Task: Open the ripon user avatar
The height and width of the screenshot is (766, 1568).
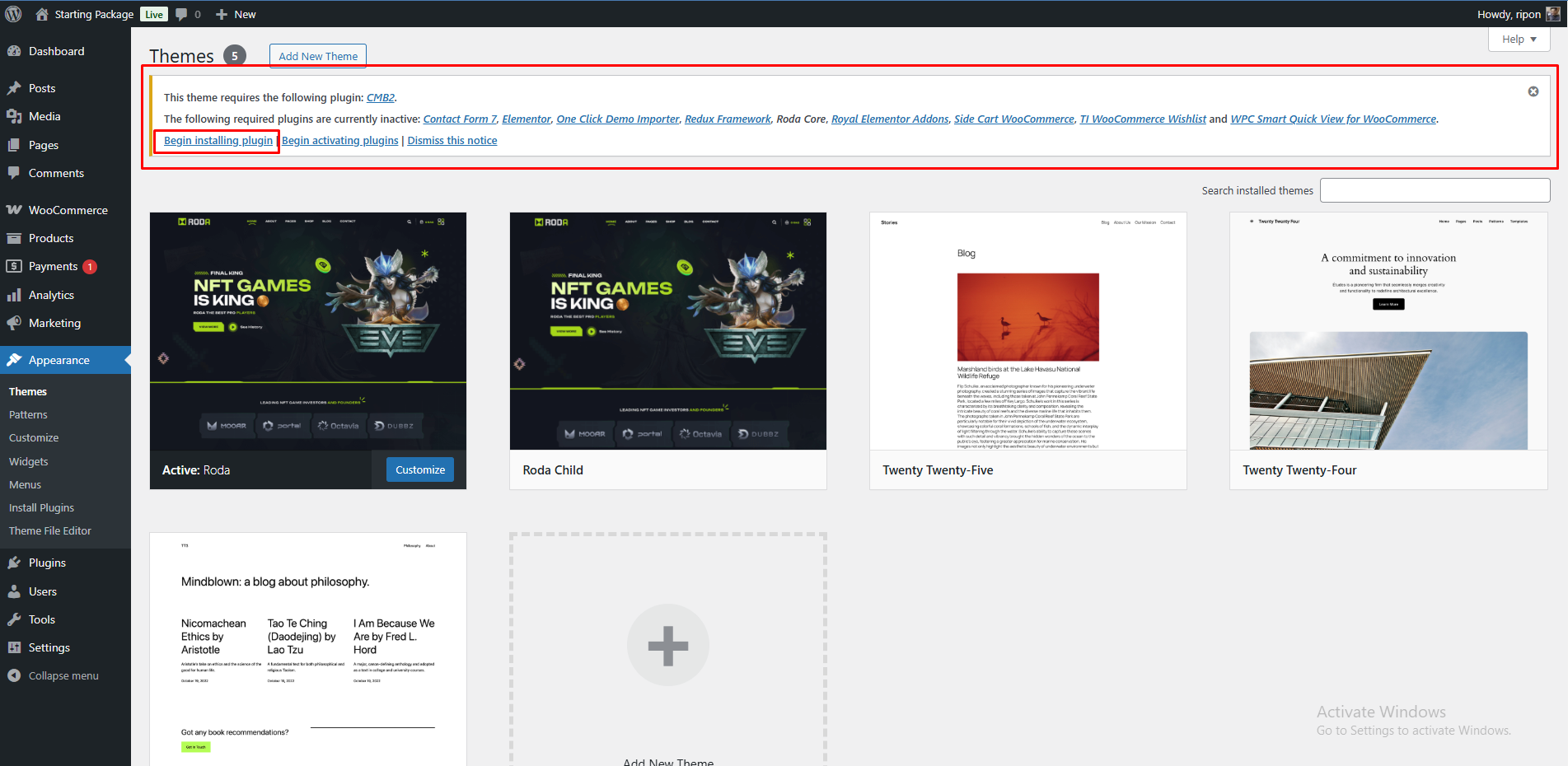Action: (1553, 14)
